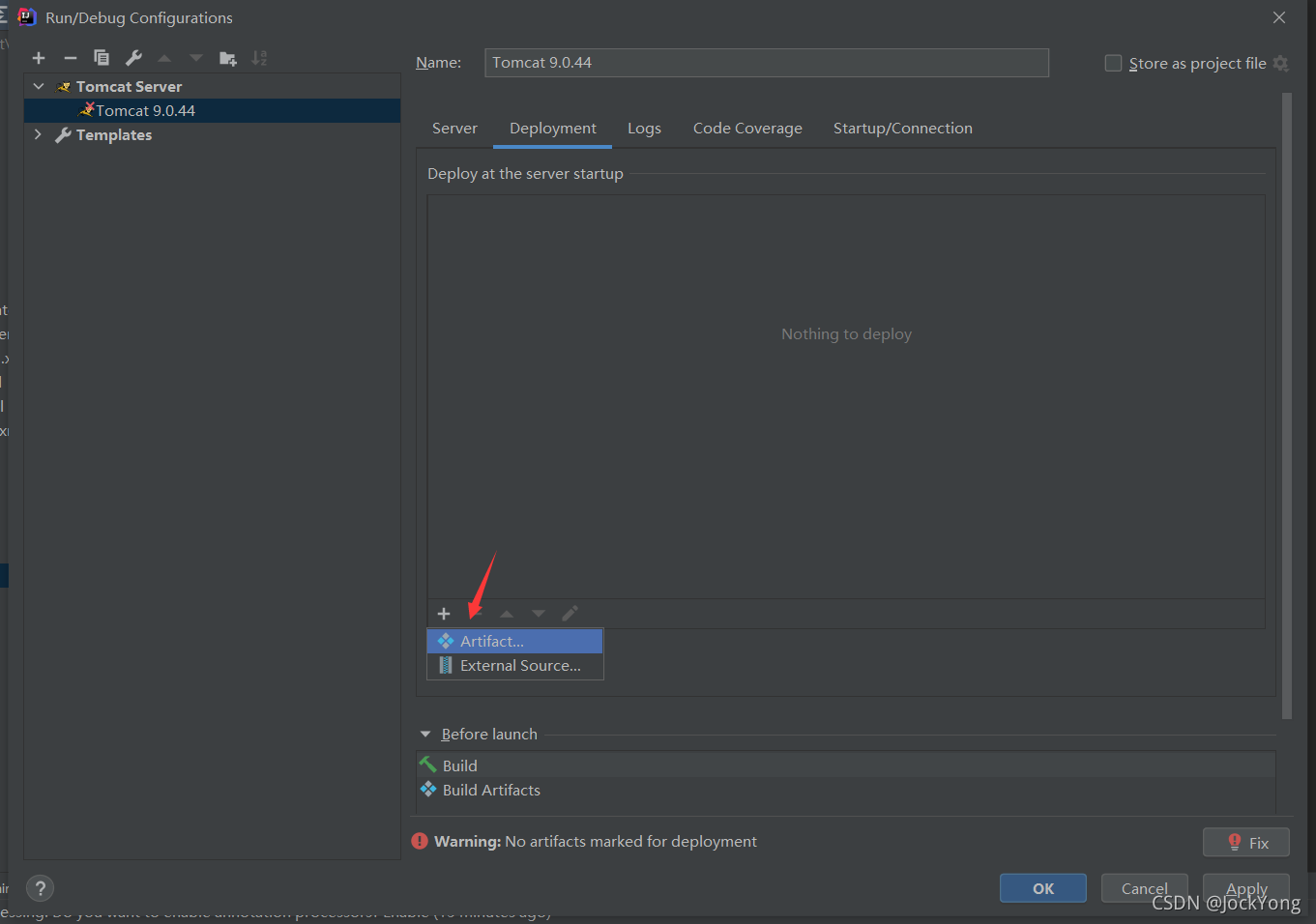Add a new run configuration
The width and height of the screenshot is (1316, 924).
coord(39,58)
